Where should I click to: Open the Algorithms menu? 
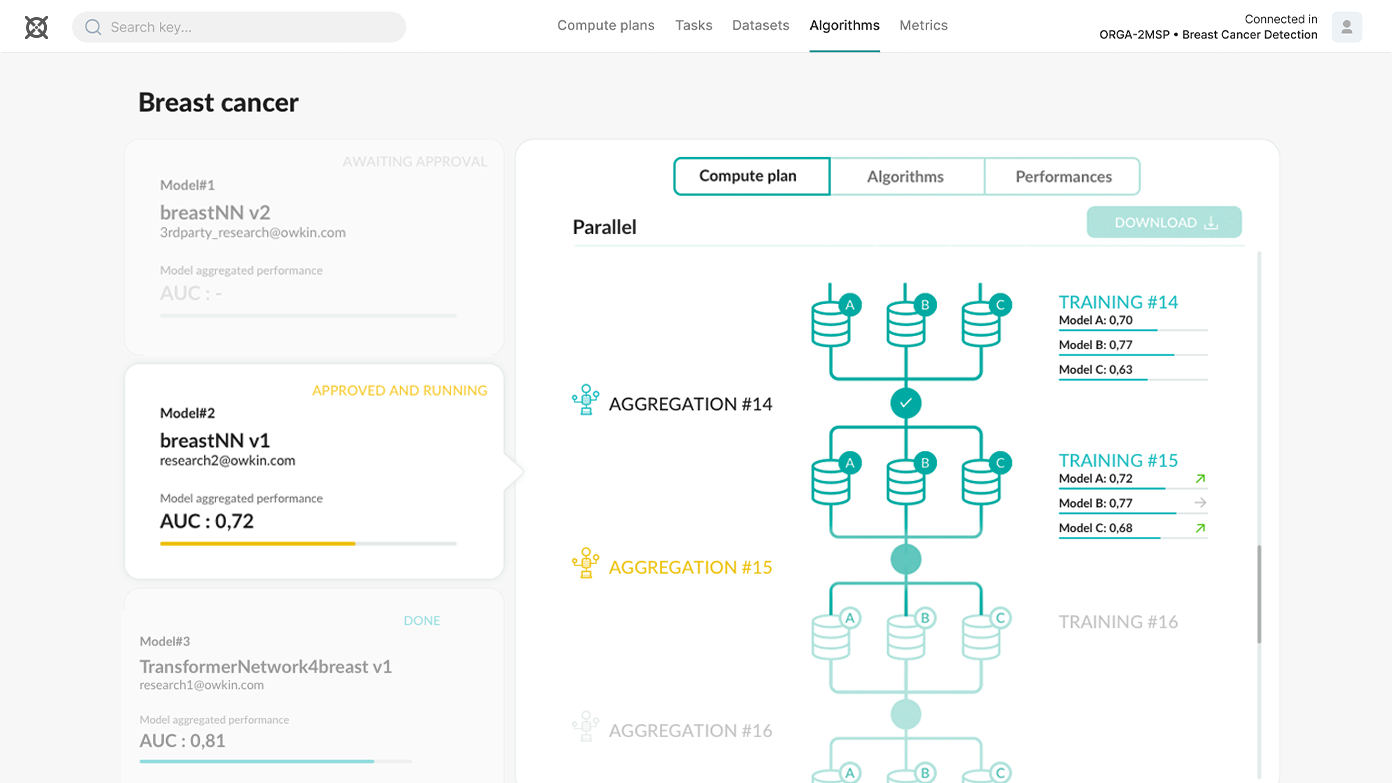845,26
